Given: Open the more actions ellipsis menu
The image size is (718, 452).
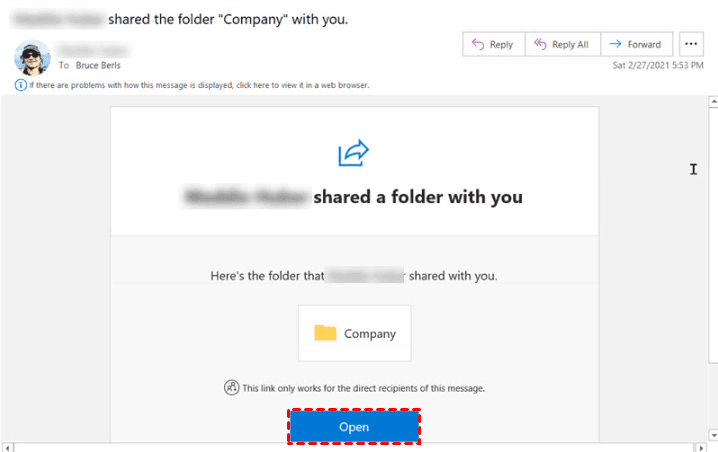Looking at the screenshot, I should [691, 44].
